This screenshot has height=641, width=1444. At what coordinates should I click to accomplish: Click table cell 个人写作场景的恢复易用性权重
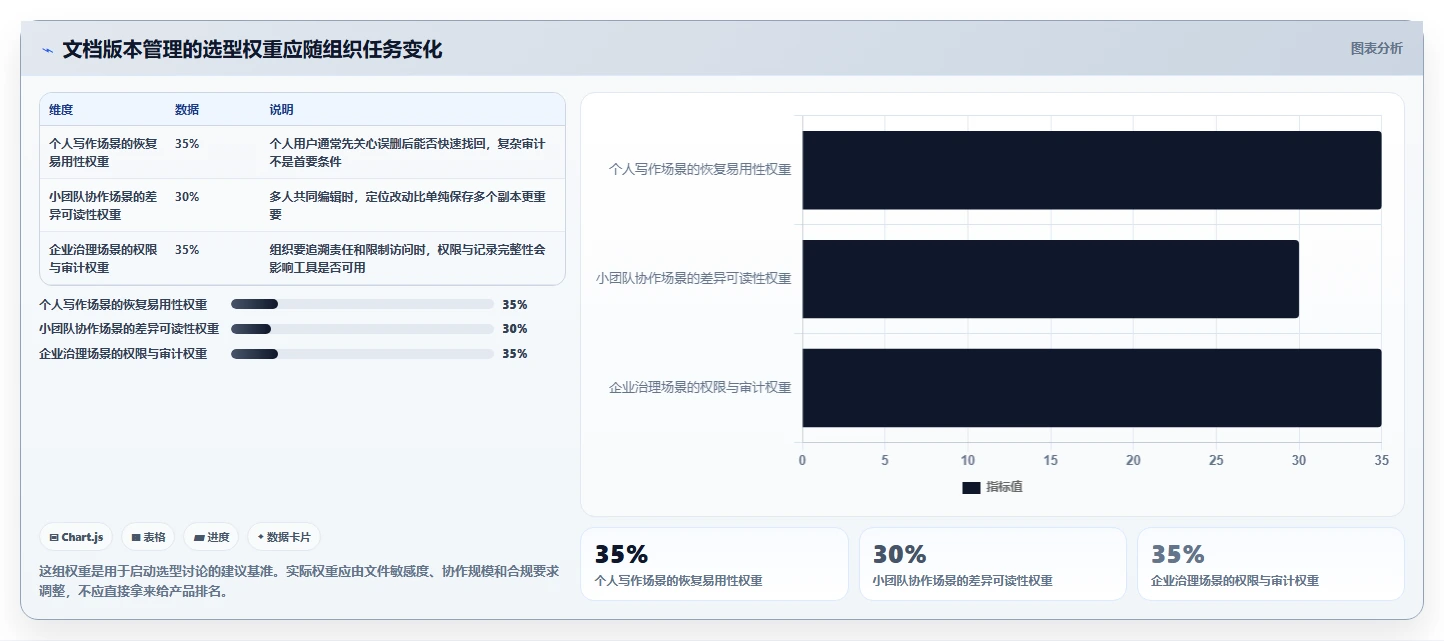tap(104, 152)
